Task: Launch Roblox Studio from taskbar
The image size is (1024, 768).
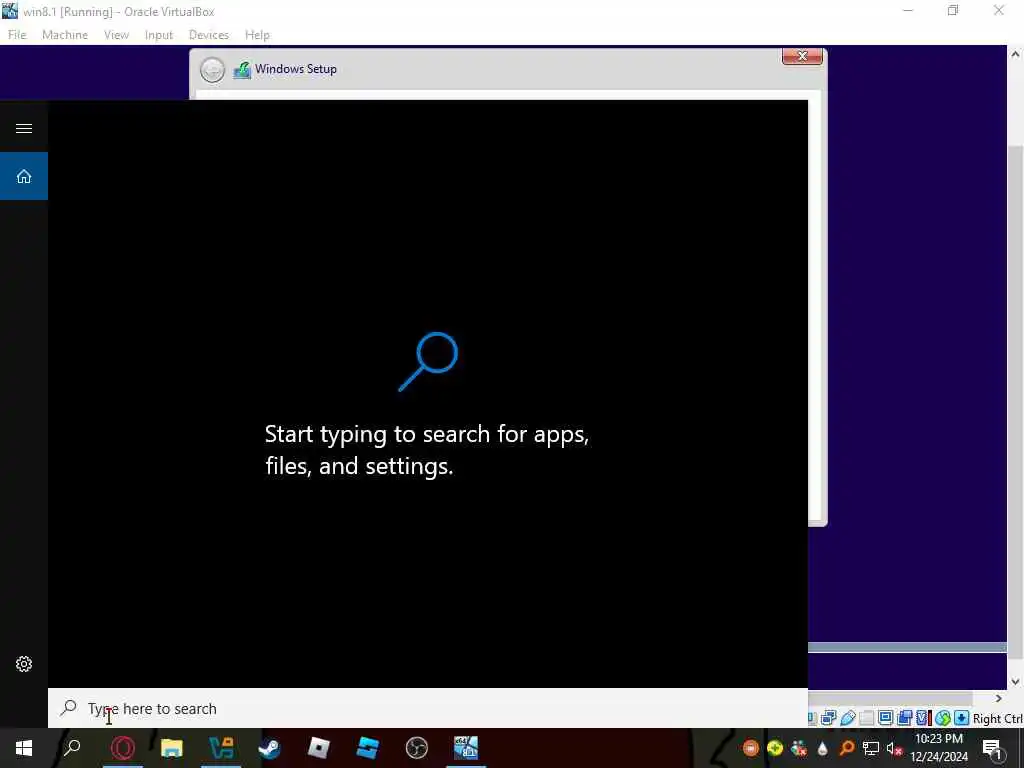Action: click(368, 748)
